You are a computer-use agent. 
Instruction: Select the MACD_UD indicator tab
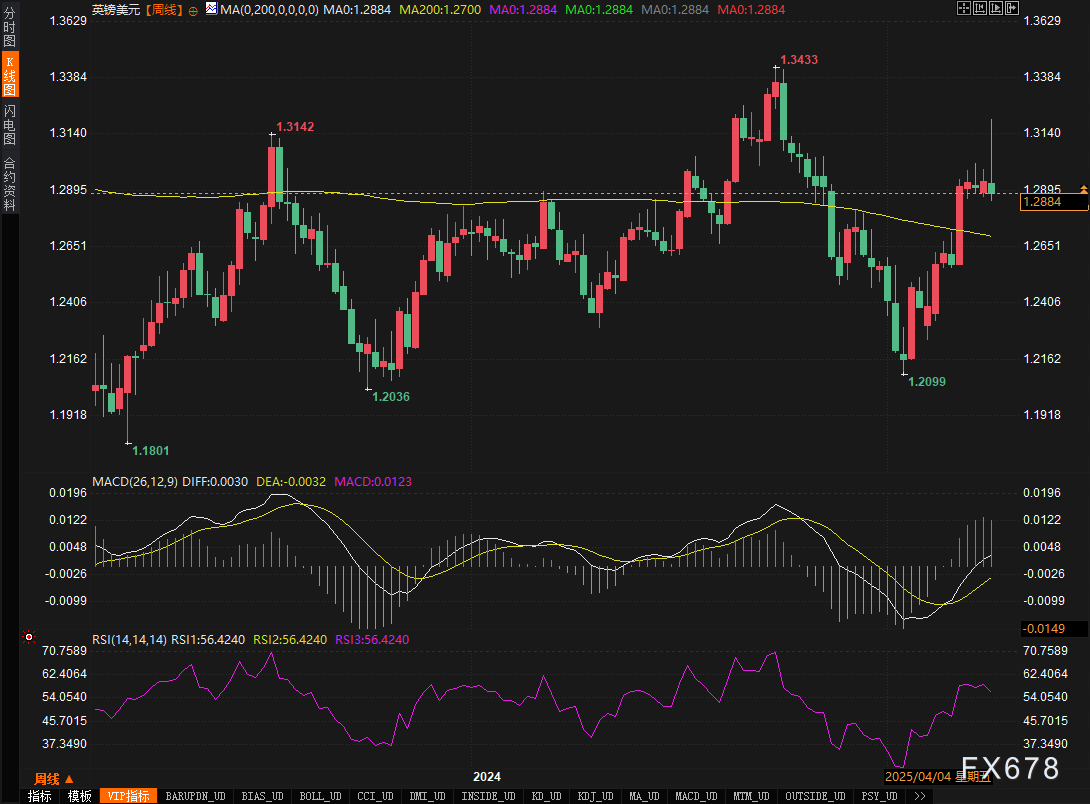tap(694, 796)
